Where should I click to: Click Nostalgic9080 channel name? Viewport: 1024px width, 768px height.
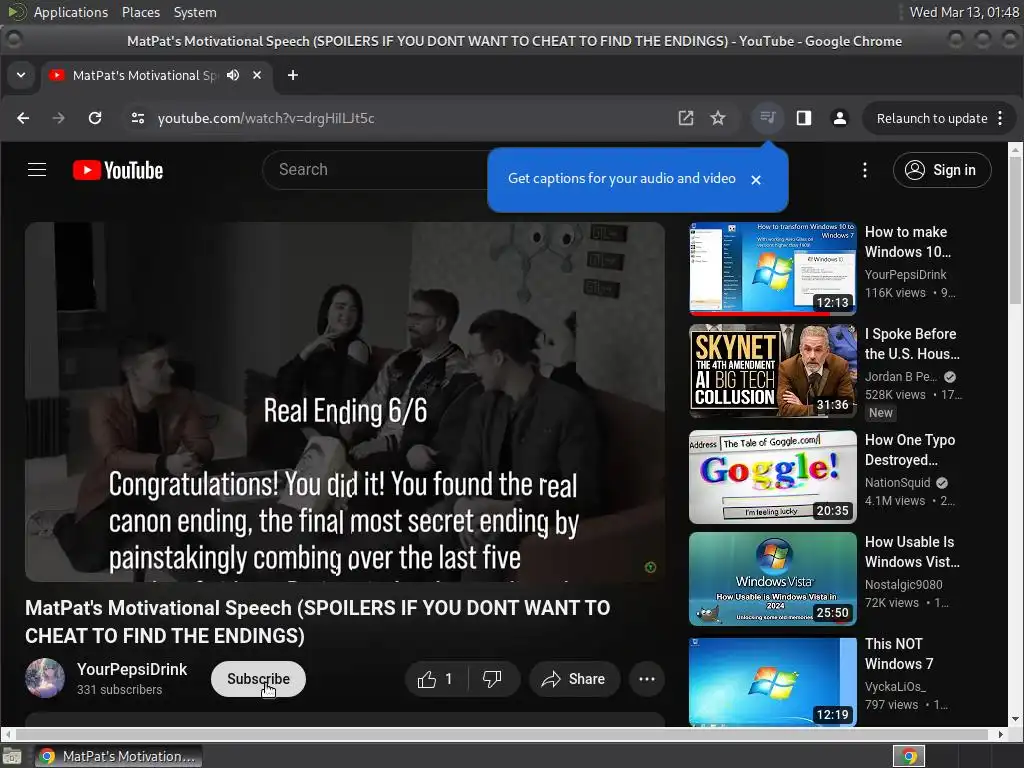903,584
